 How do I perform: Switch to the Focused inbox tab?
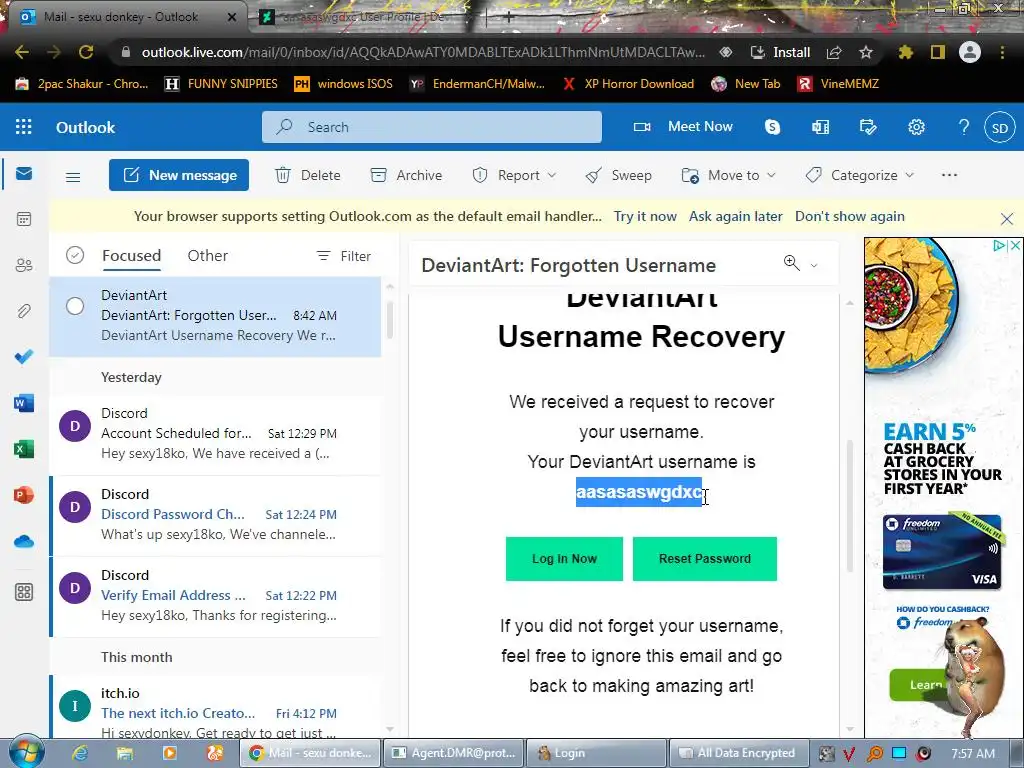pos(131,255)
